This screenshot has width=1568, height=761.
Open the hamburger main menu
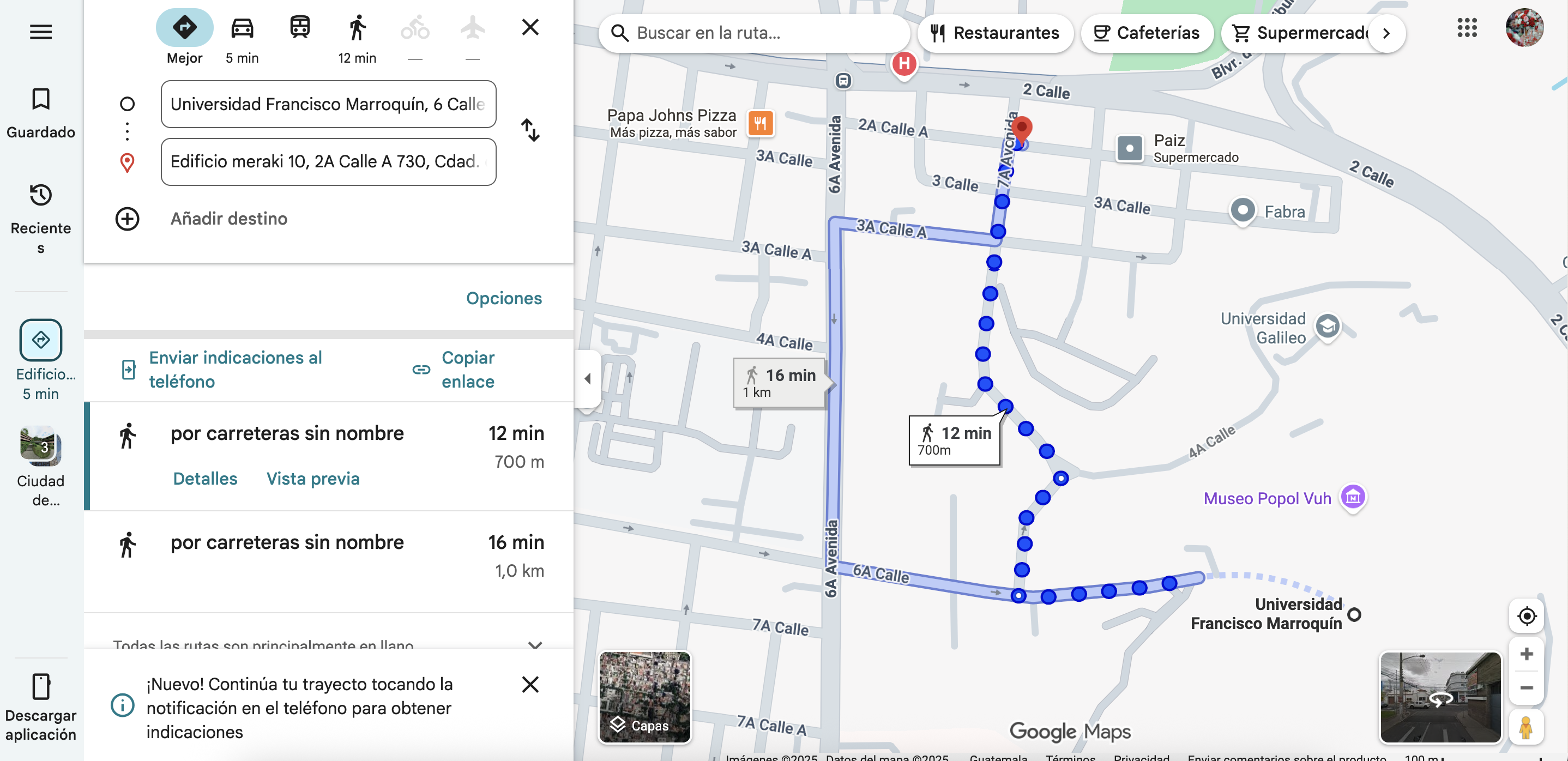coord(41,32)
